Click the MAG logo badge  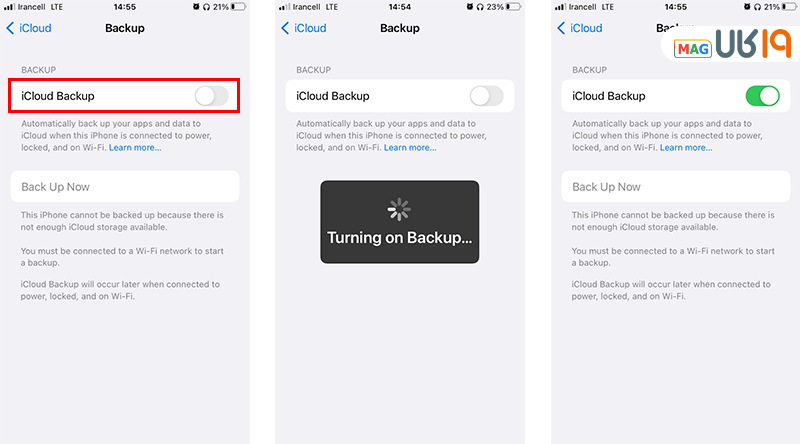(692, 49)
